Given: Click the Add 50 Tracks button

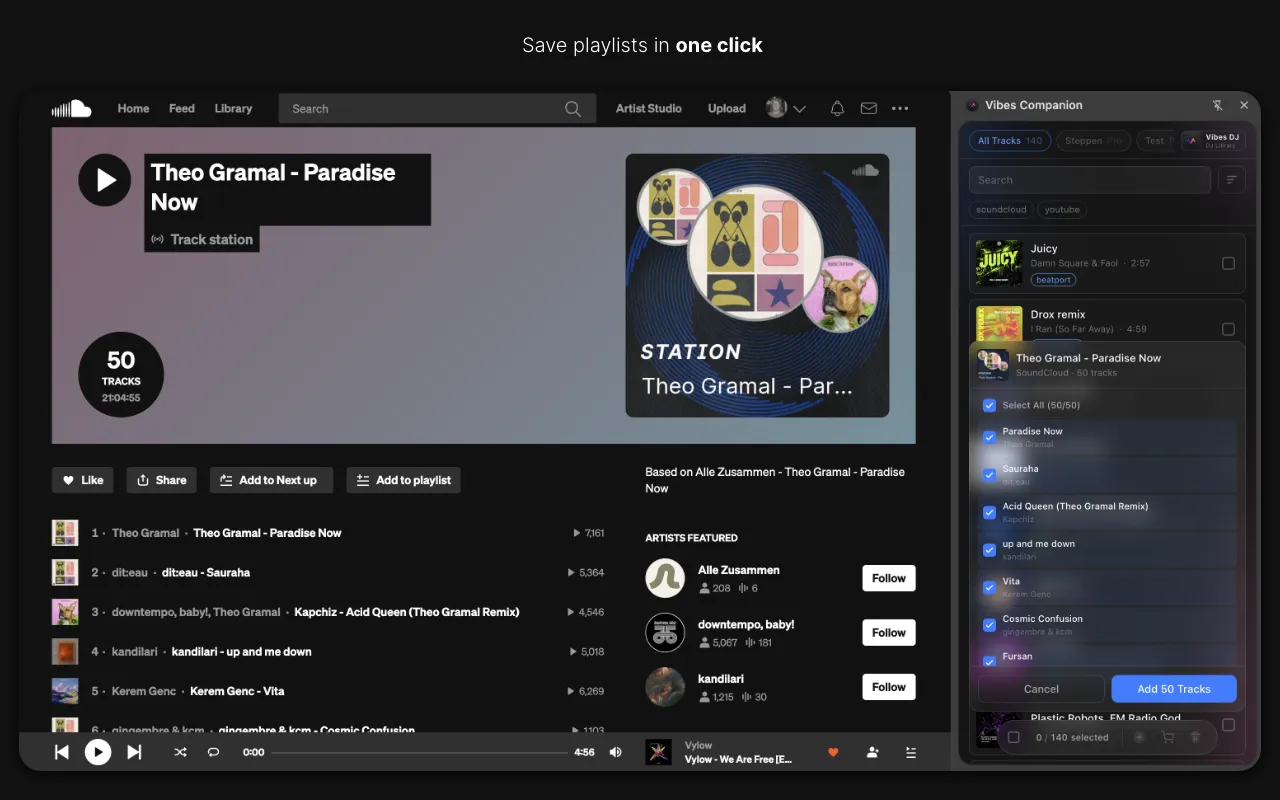Looking at the screenshot, I should [1174, 689].
